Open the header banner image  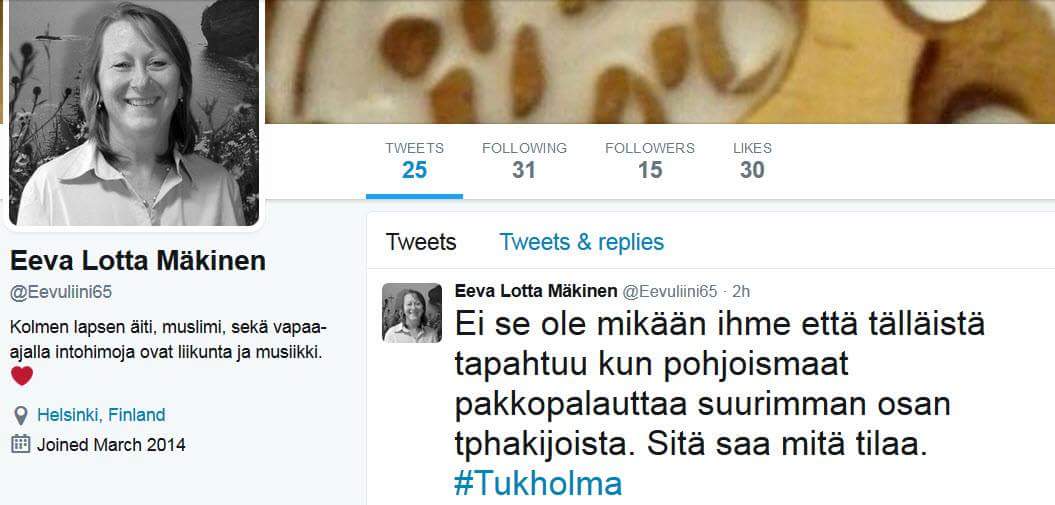tap(659, 62)
